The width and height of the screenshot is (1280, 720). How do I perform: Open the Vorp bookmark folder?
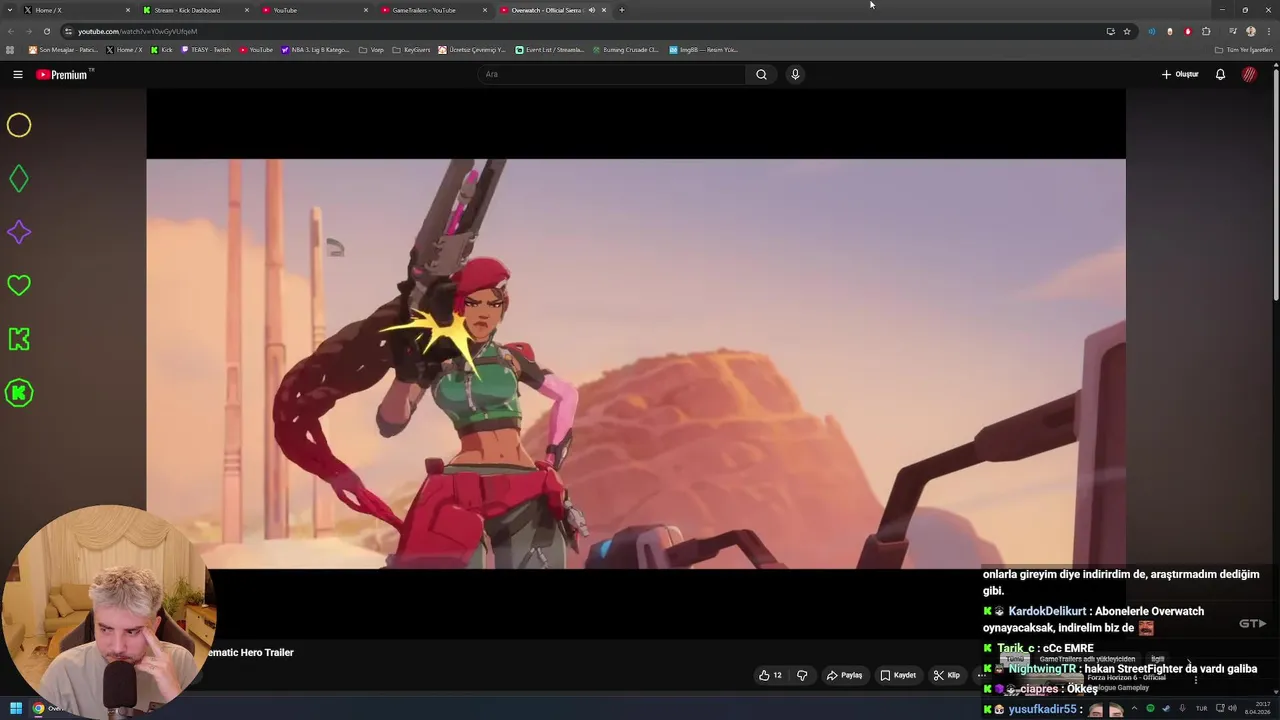point(371,49)
